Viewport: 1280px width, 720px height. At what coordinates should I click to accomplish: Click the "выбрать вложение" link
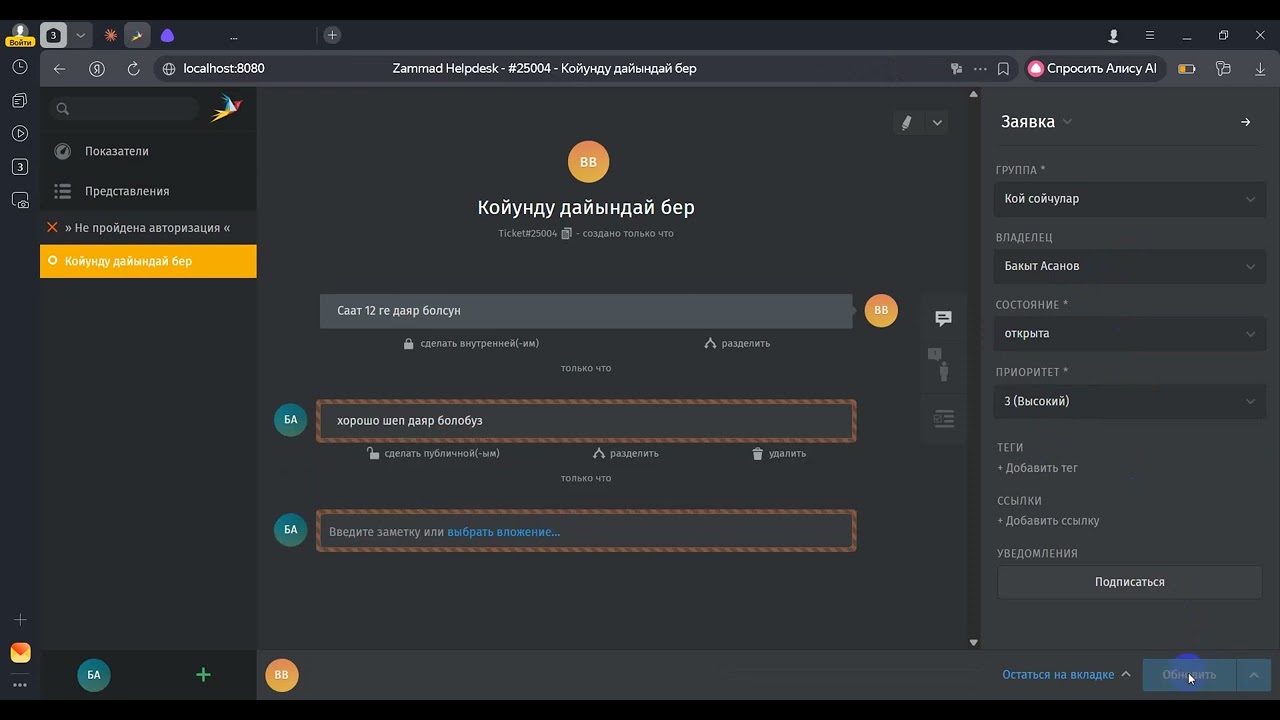504,532
